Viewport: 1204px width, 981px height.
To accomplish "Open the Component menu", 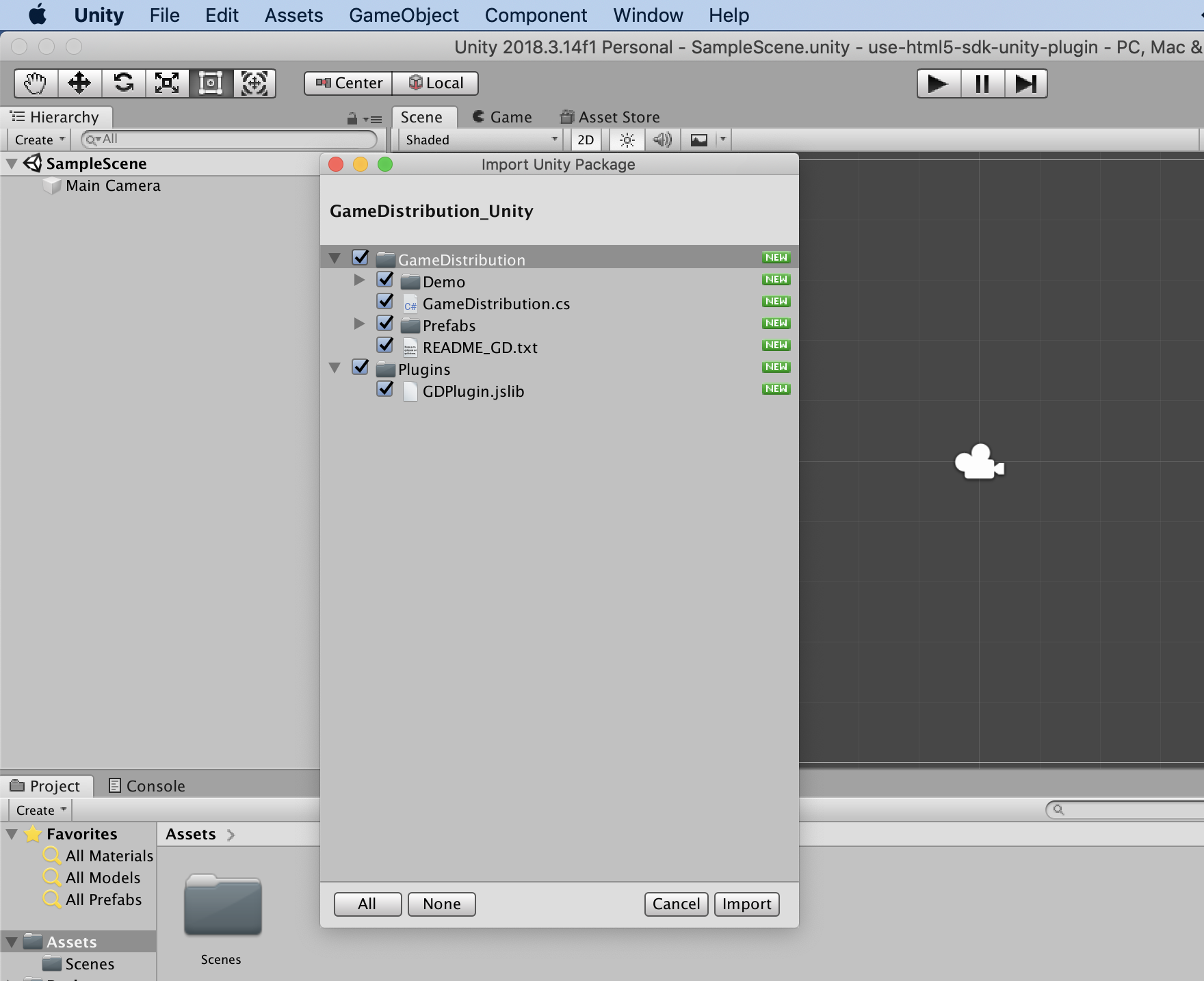I will pos(536,15).
